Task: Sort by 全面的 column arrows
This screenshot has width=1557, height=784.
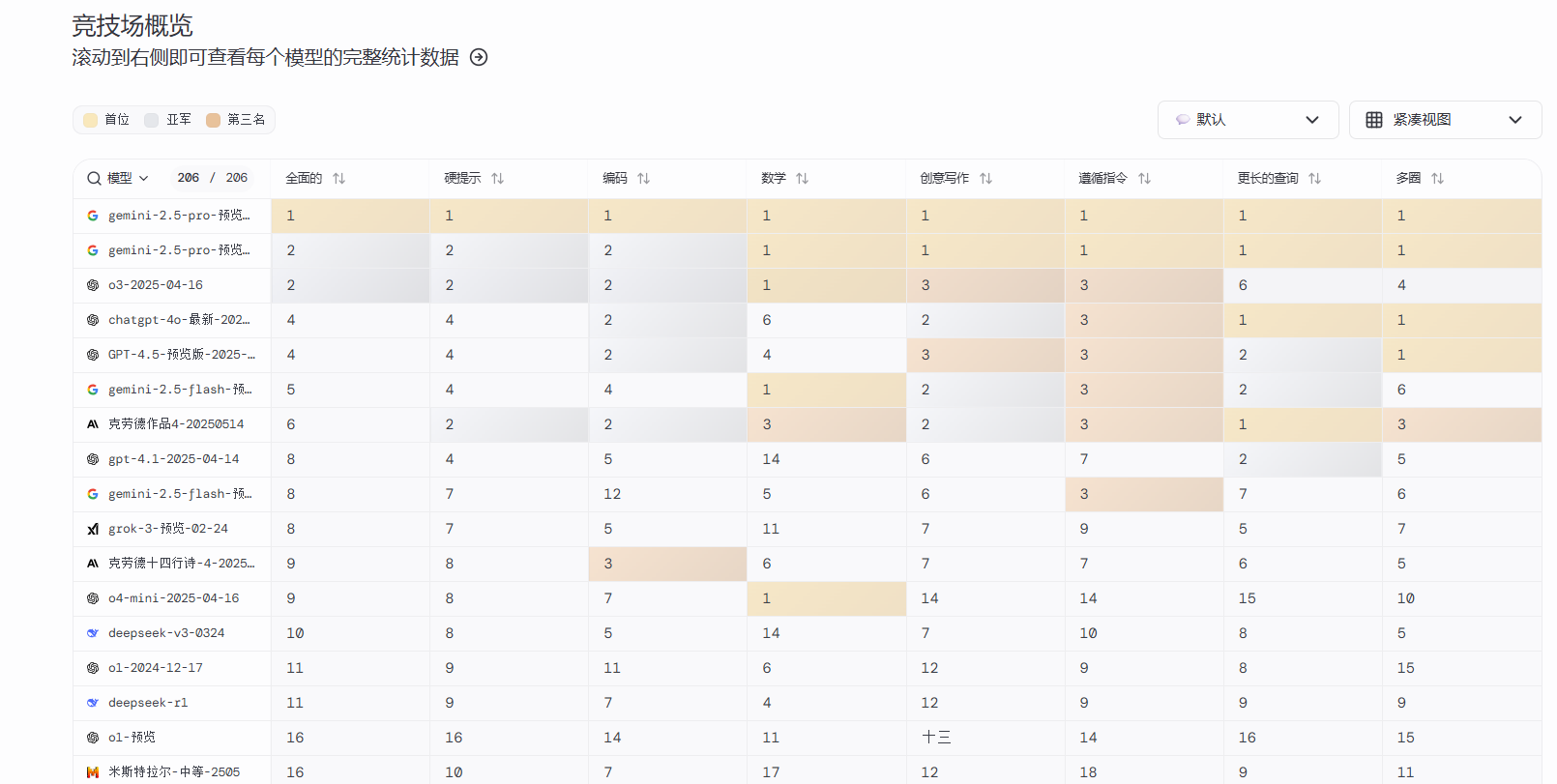Action: point(338,178)
